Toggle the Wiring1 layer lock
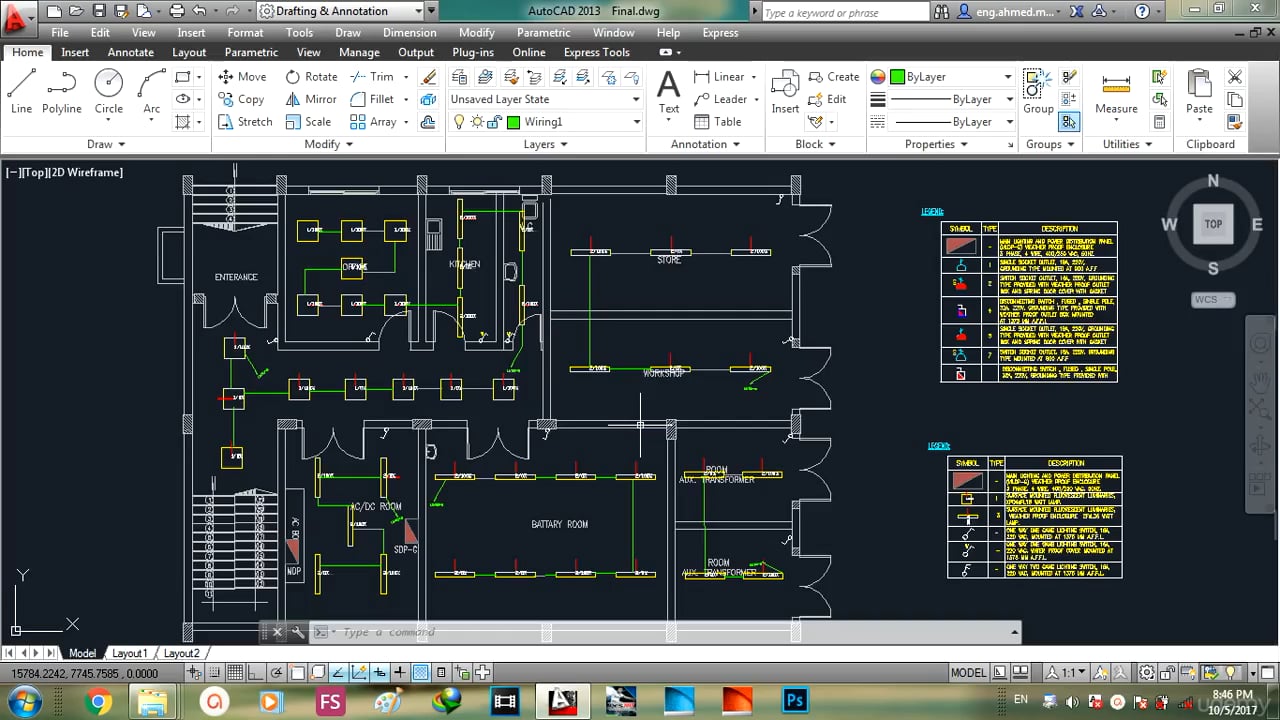1280x720 pixels. pyautogui.click(x=495, y=122)
